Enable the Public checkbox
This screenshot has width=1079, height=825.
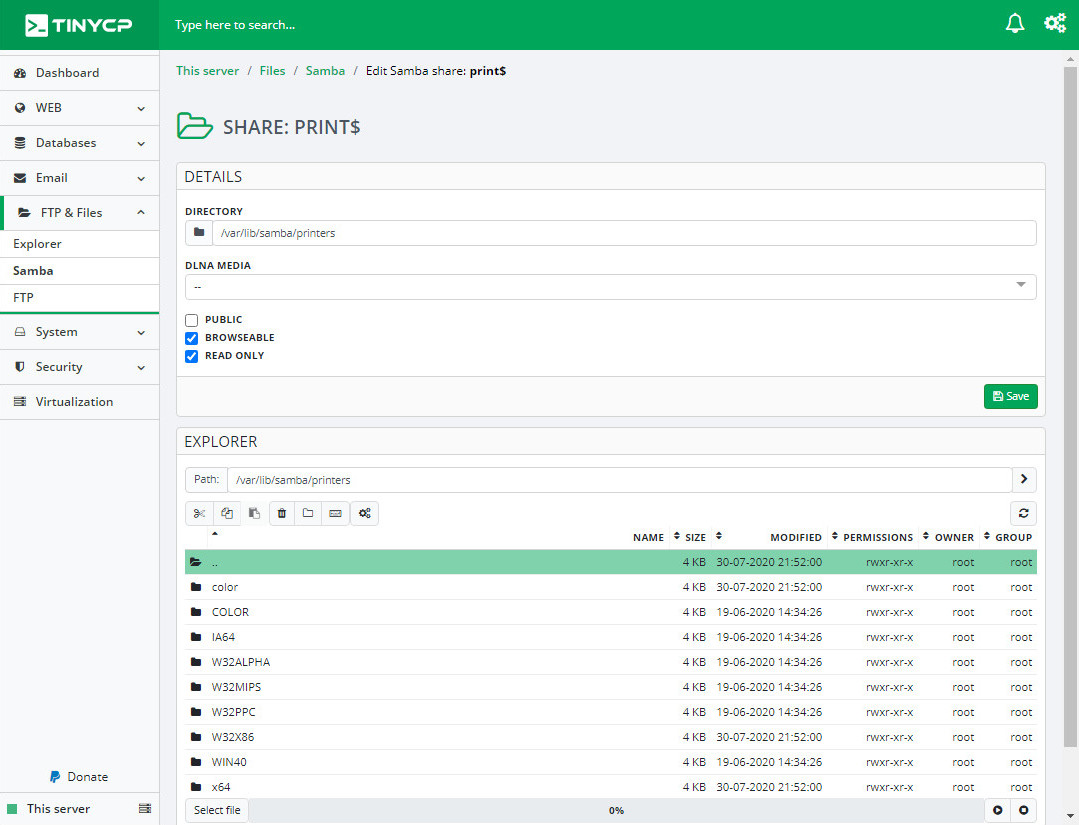(x=191, y=320)
